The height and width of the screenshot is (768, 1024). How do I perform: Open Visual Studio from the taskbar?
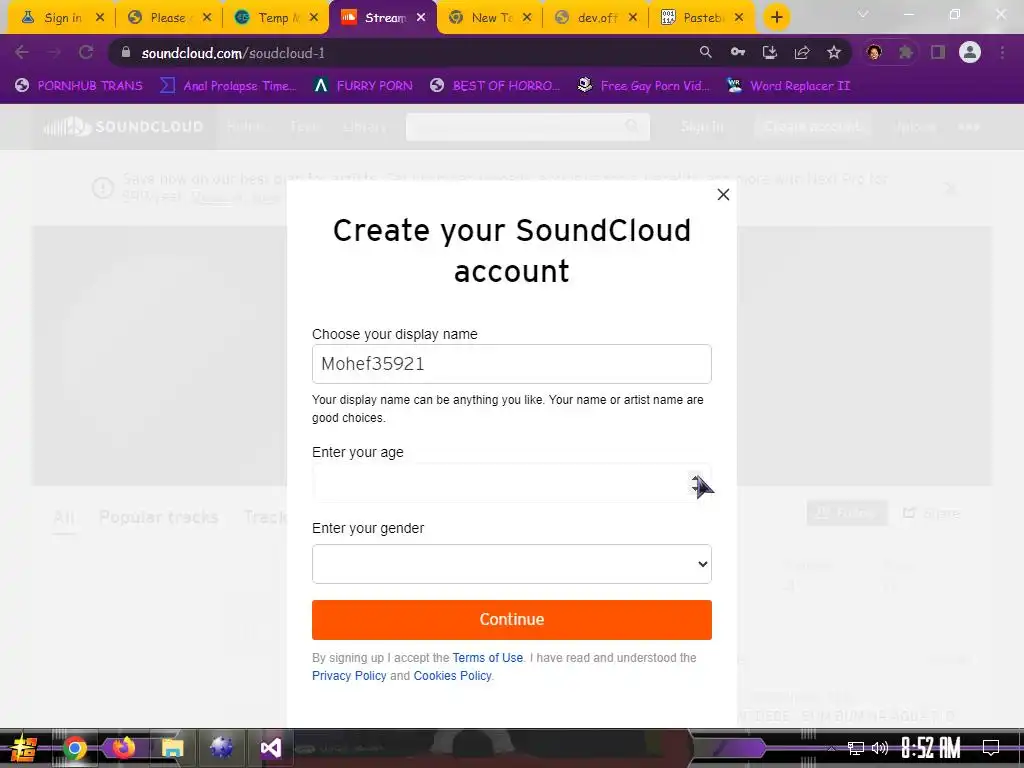[x=270, y=748]
